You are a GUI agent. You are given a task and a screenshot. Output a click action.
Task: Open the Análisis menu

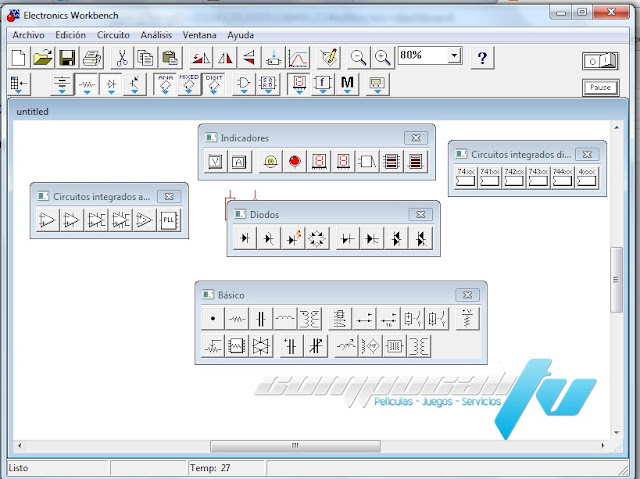pyautogui.click(x=156, y=35)
